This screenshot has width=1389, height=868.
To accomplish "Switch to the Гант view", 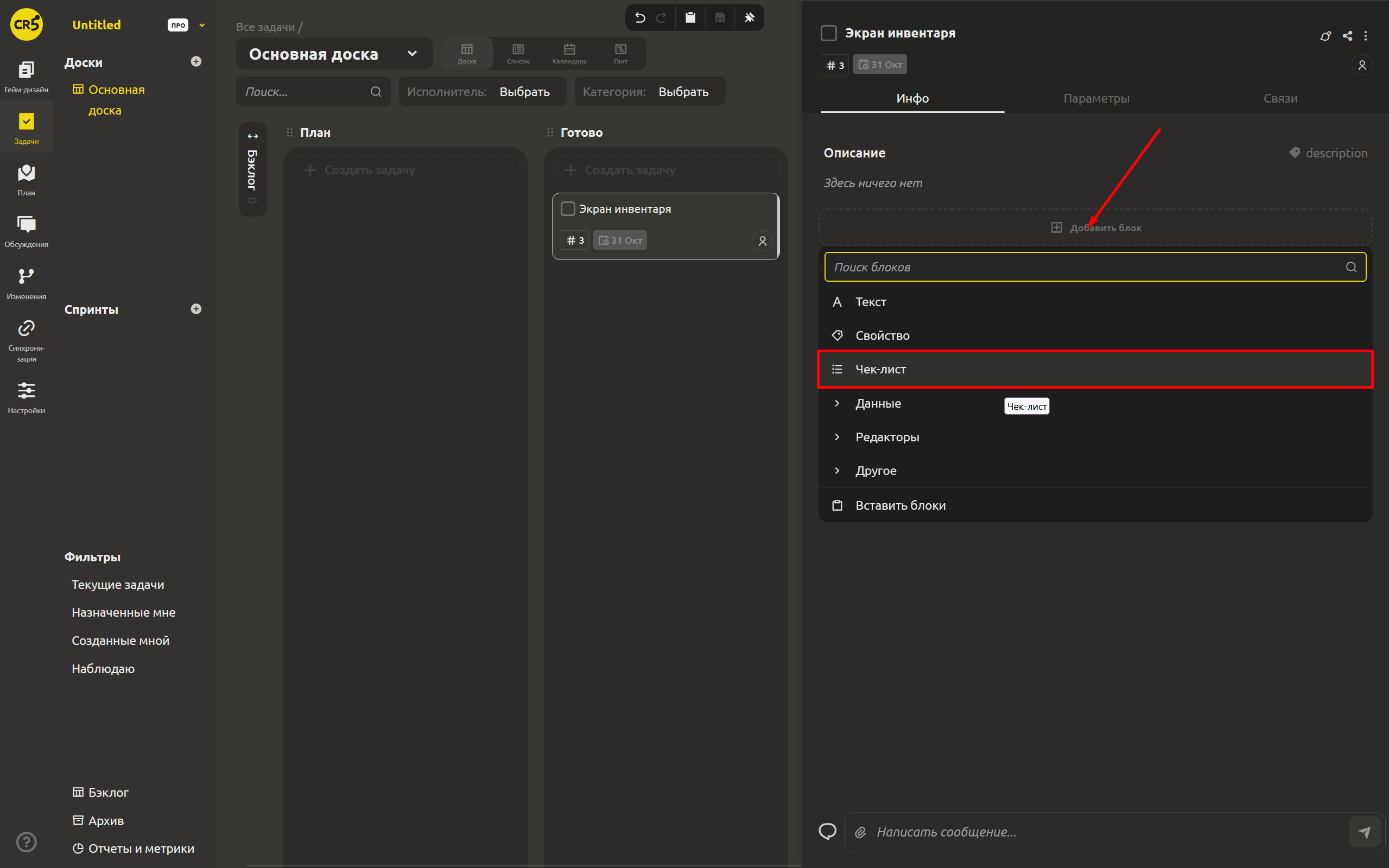I will 620,53.
